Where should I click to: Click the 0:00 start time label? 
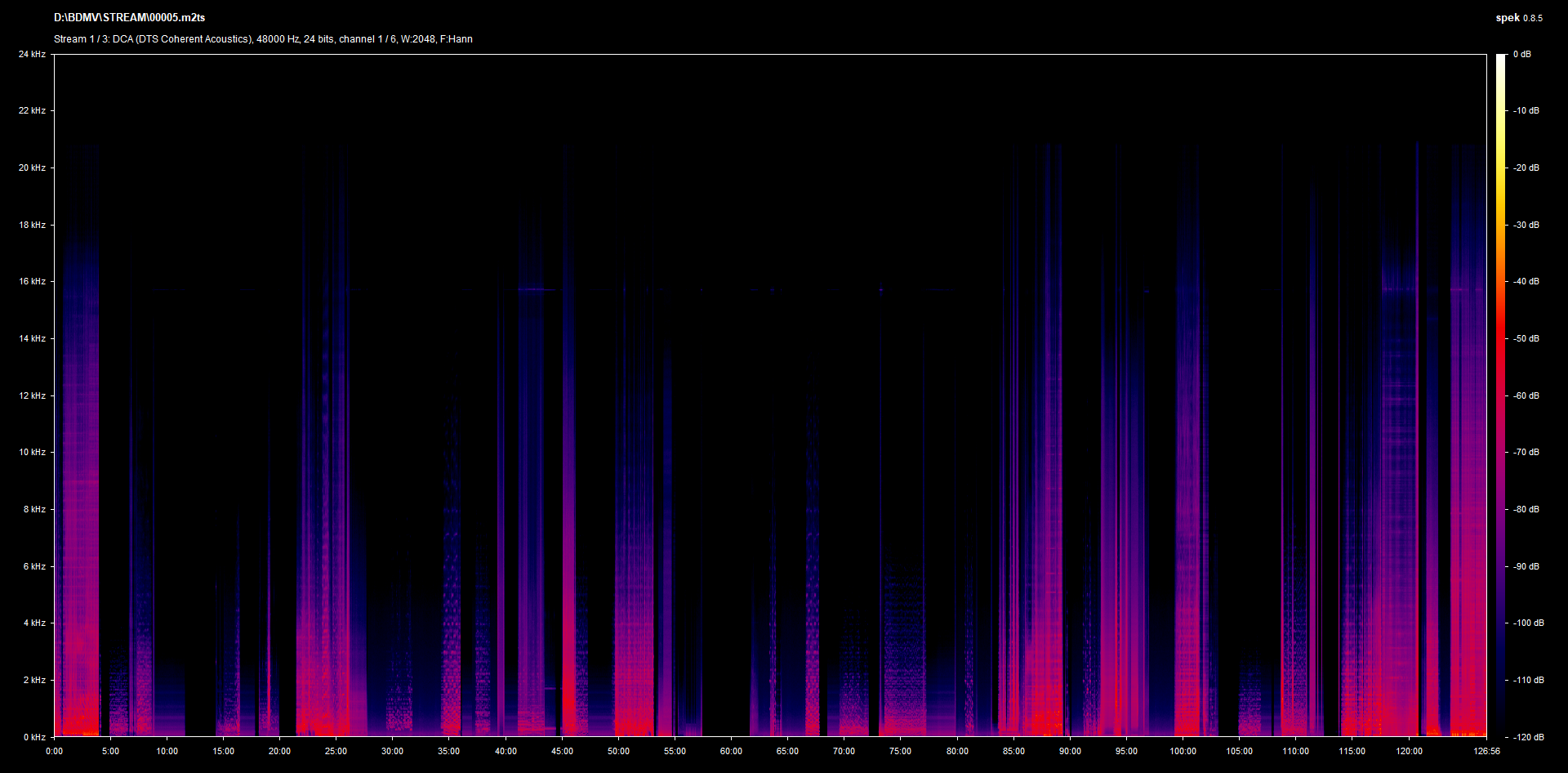pos(54,751)
